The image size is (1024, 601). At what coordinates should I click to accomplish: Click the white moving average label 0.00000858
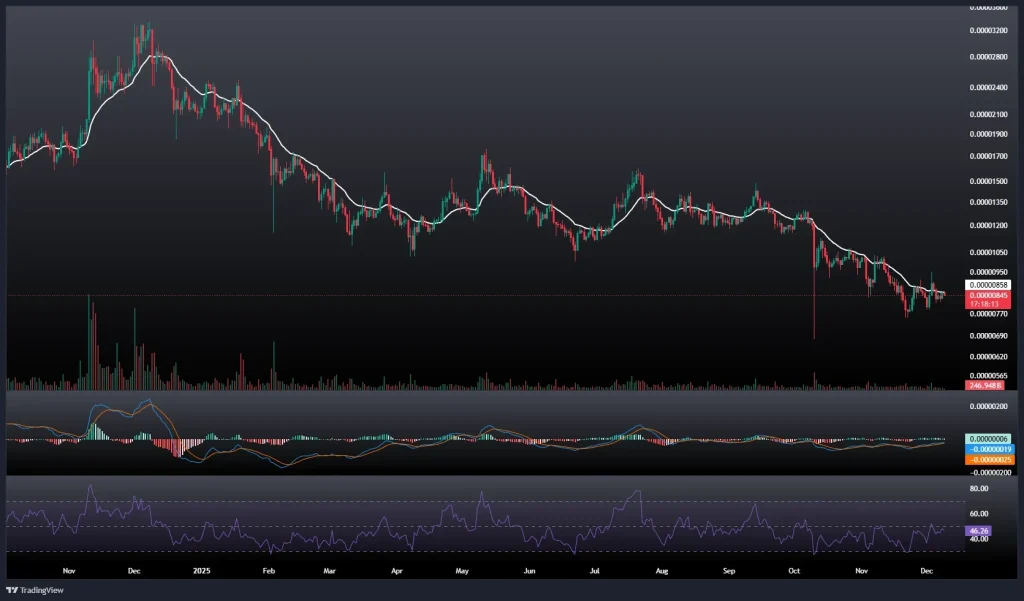click(986, 285)
